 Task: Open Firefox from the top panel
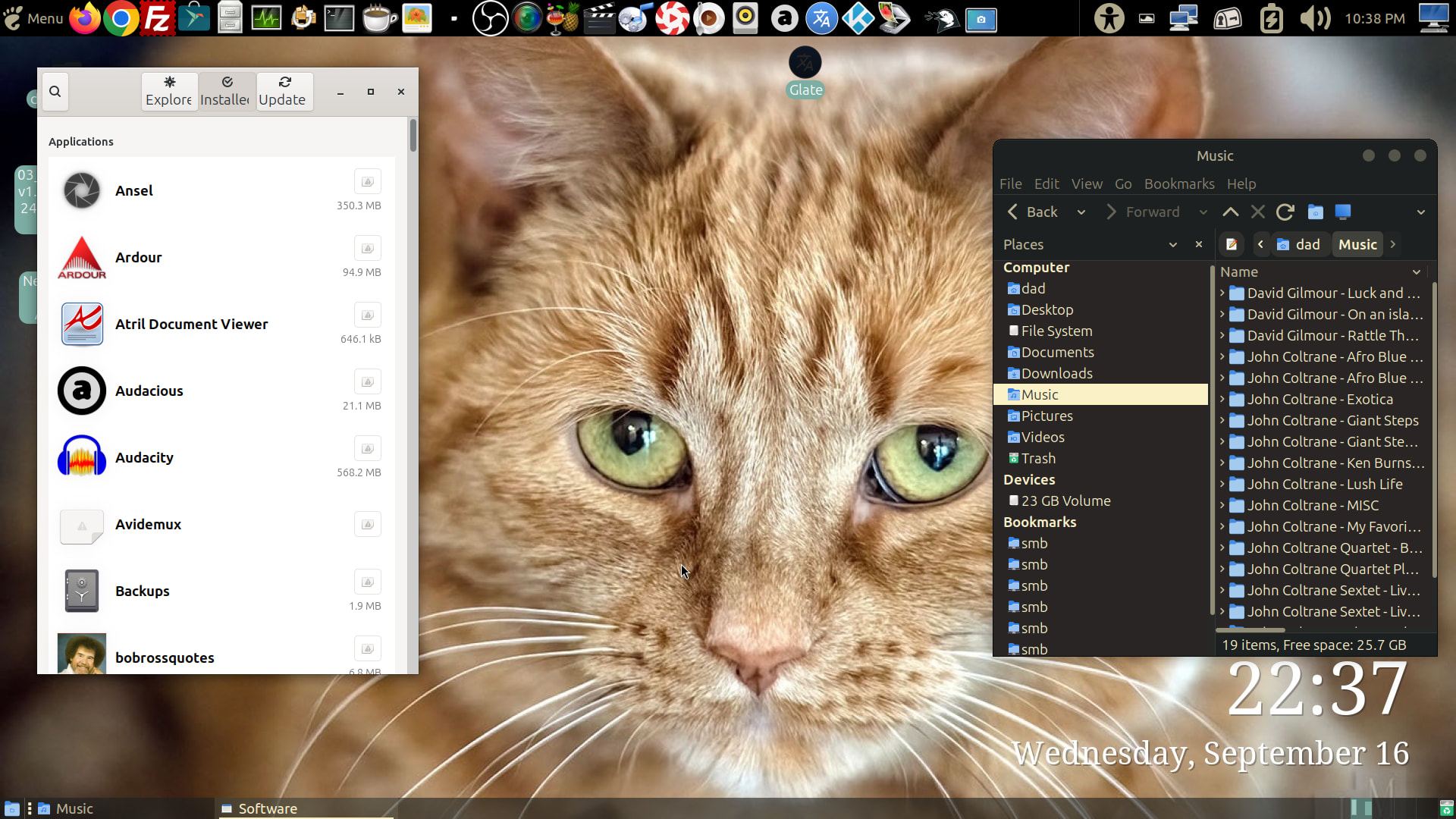[85, 18]
